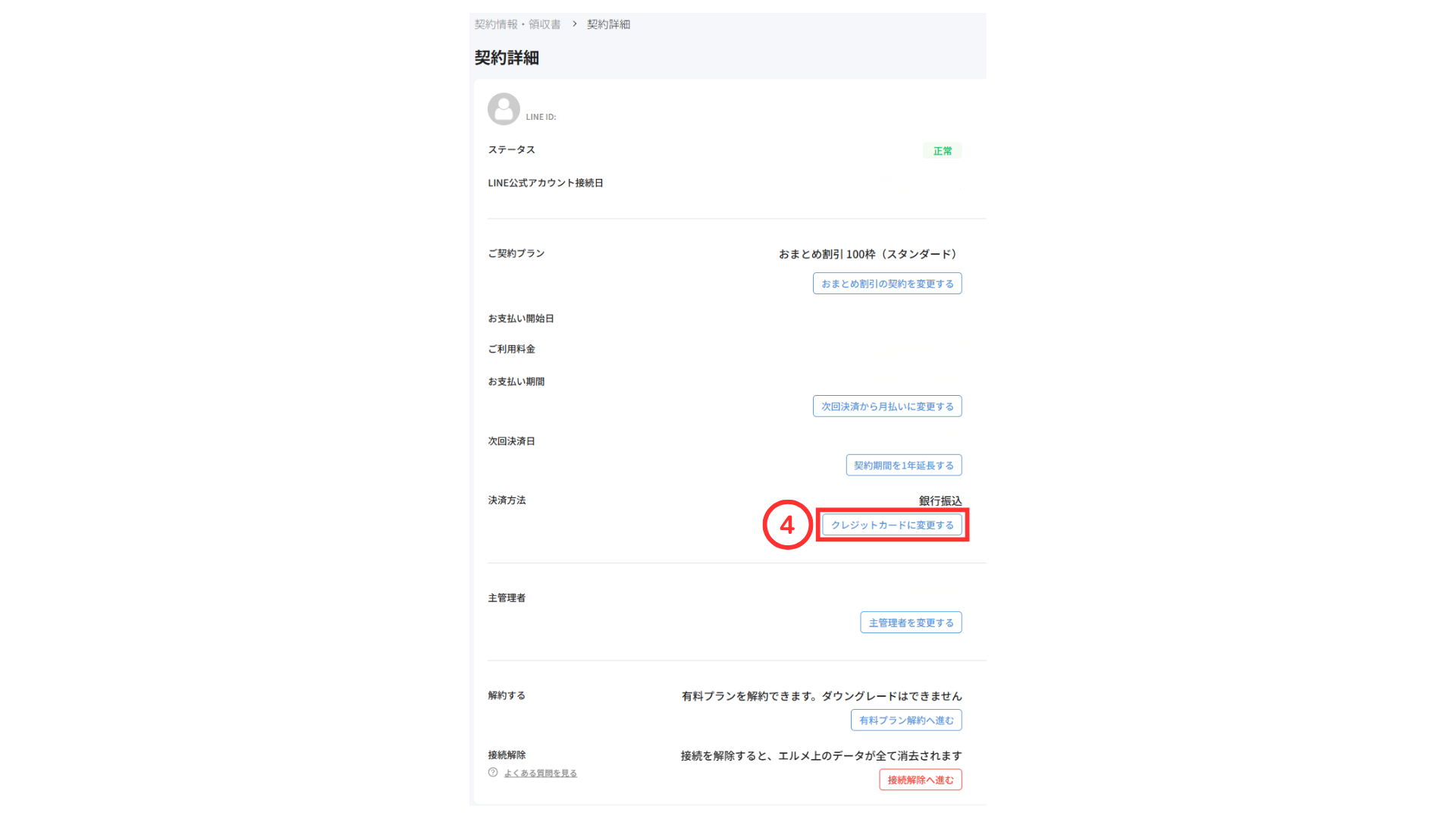Click おまとめ割引の契約を変更する button
The width and height of the screenshot is (1456, 819).
pyautogui.click(x=887, y=284)
